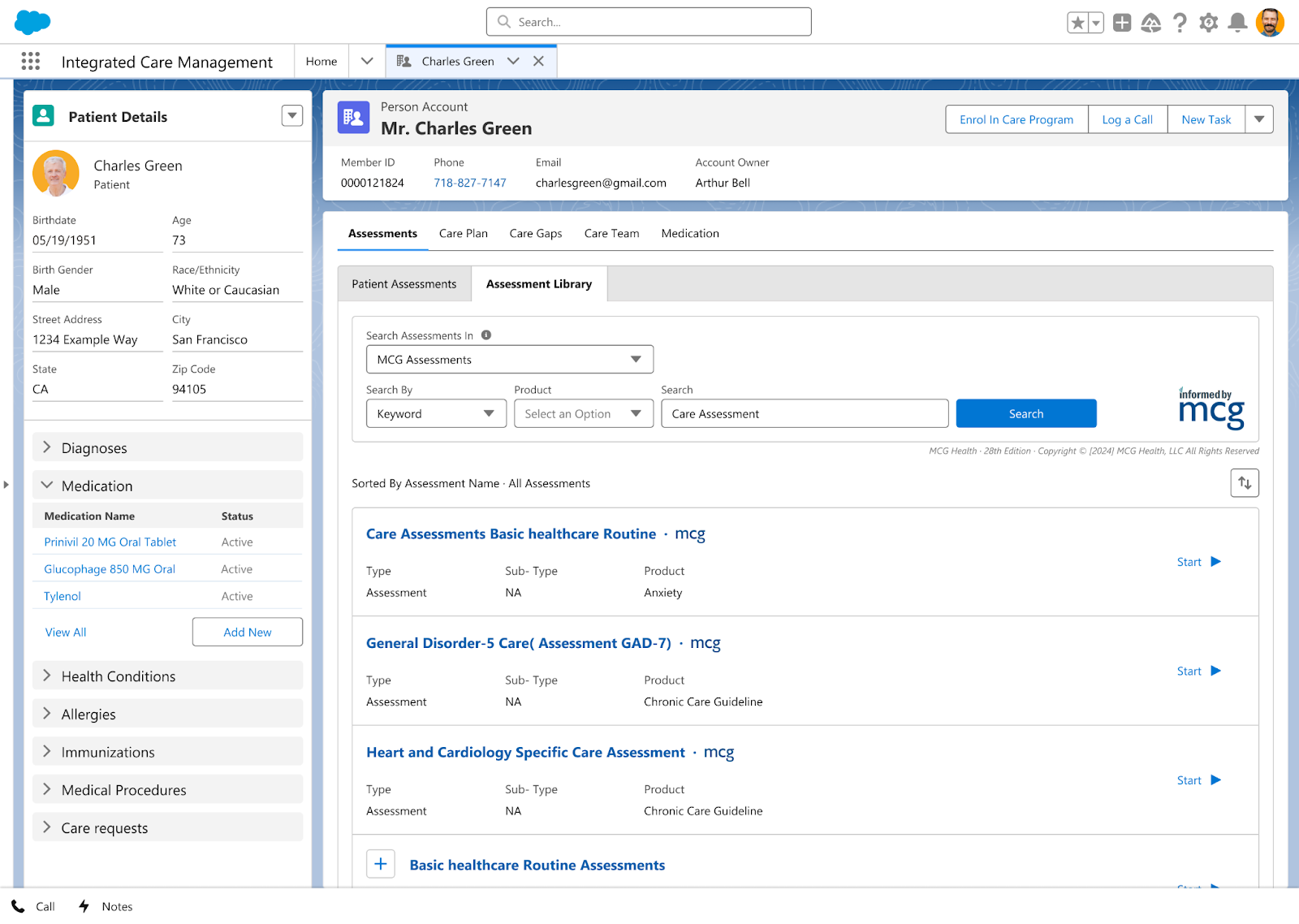Screen dimensions: 1299x924
Task: Open the MCG Assessments dropdown
Action: [510, 360]
